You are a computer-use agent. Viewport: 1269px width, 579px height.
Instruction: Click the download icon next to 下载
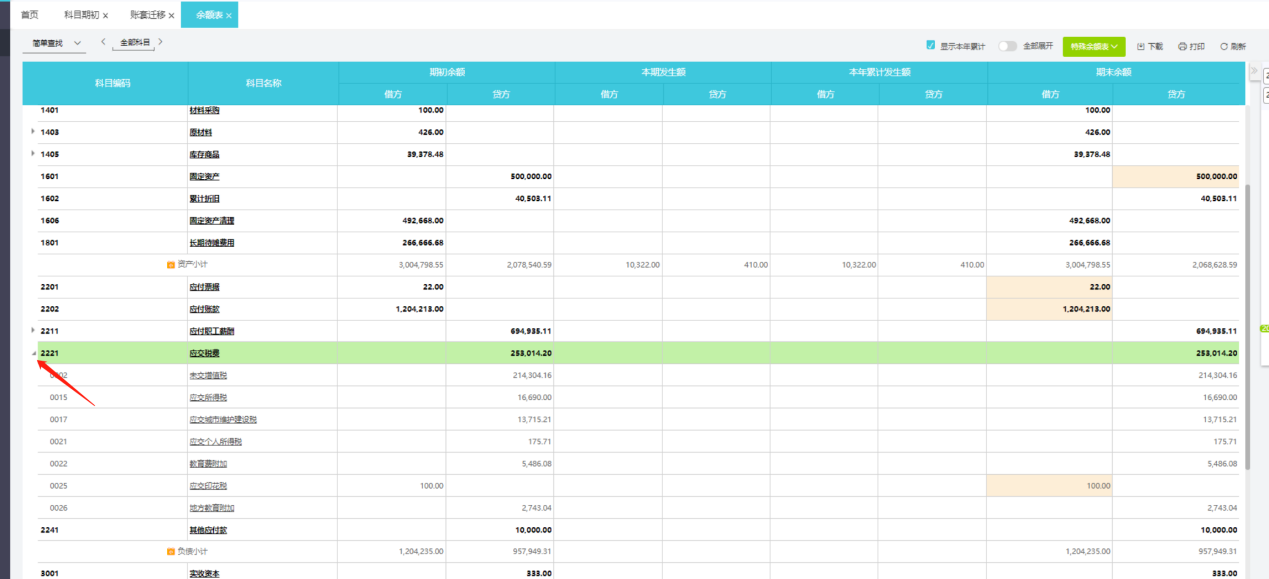click(1141, 46)
